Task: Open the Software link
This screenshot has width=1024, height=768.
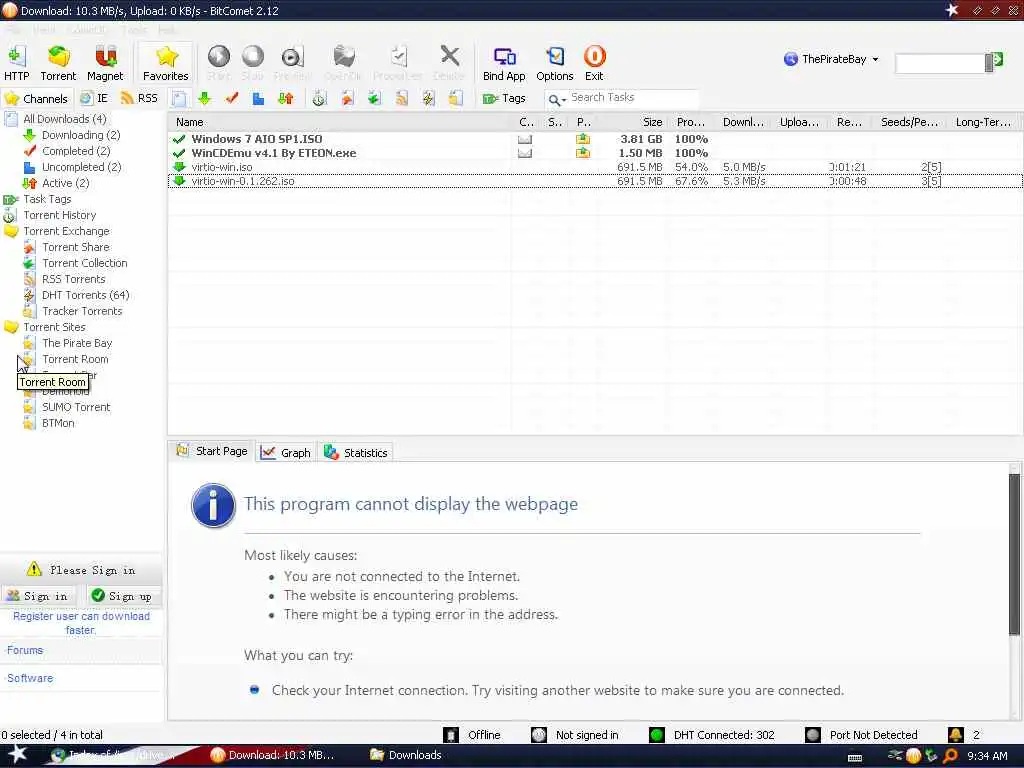Action: pyautogui.click(x=30, y=678)
